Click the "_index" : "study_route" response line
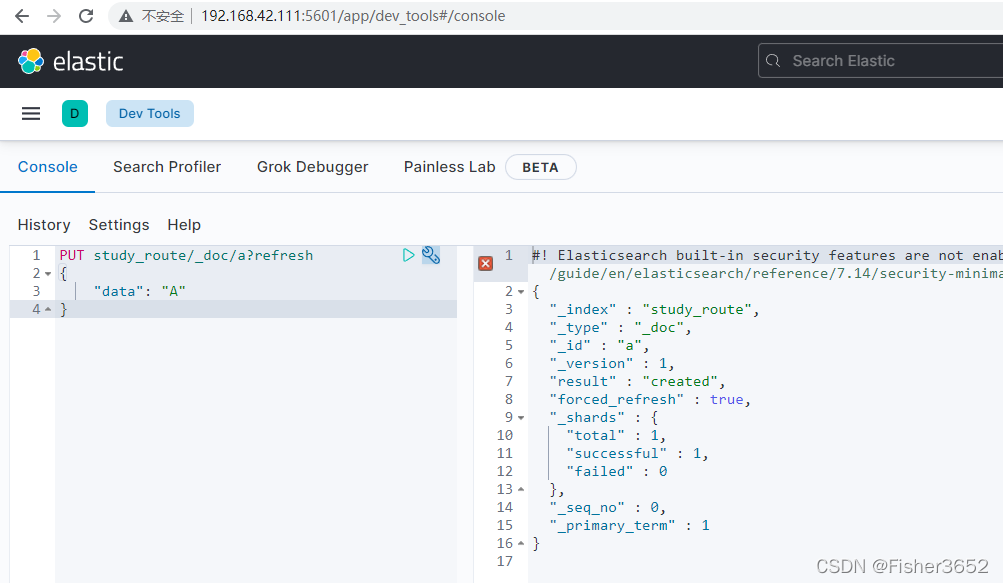This screenshot has height=583, width=1003. (x=654, y=309)
